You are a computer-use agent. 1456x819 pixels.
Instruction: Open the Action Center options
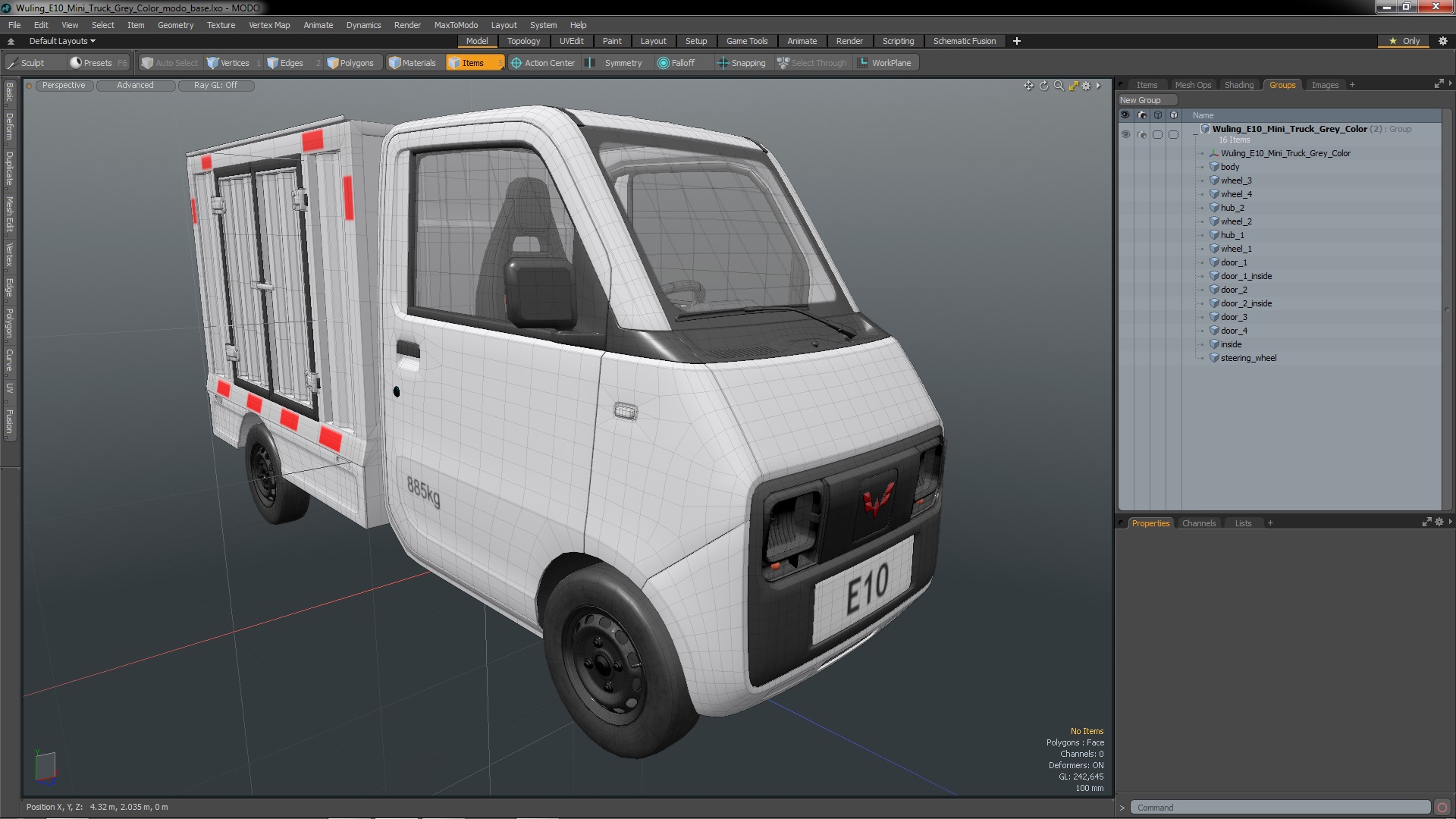pos(543,63)
